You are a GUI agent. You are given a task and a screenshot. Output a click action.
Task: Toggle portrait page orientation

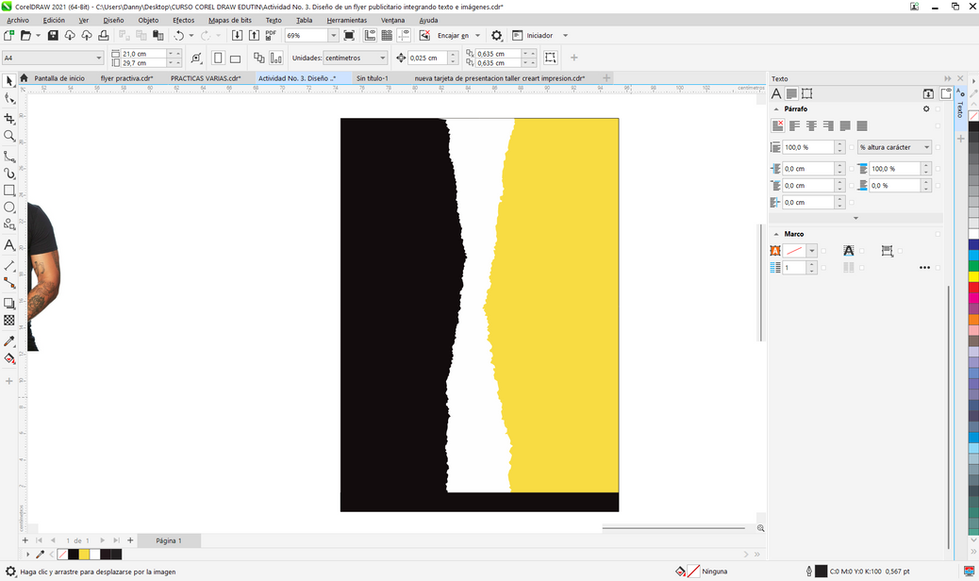pos(218,58)
